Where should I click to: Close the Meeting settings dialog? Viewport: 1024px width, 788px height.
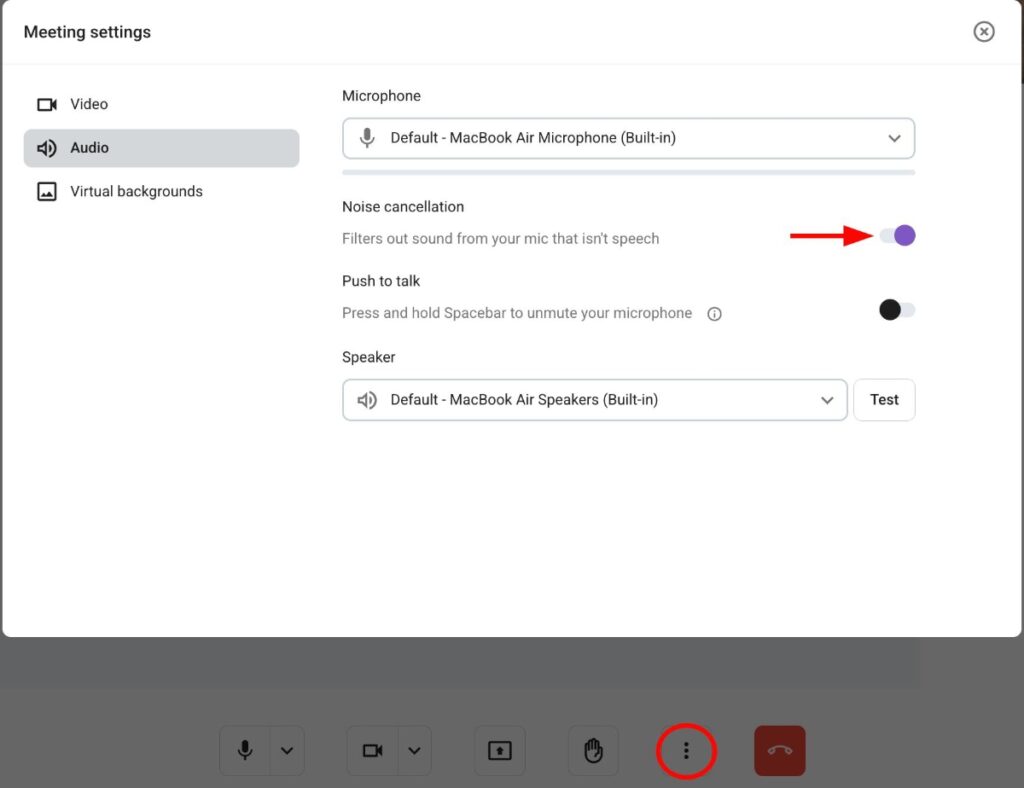[984, 32]
